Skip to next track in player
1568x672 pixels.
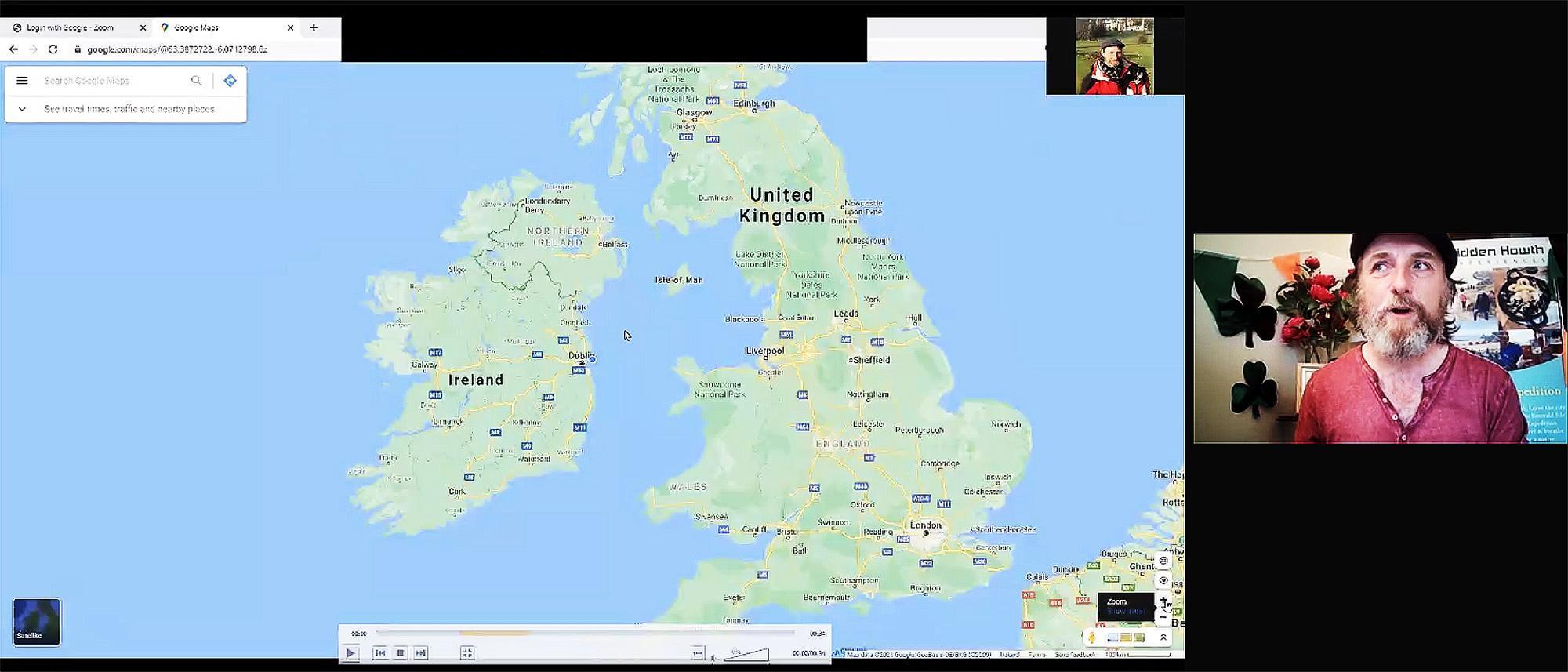tap(420, 652)
